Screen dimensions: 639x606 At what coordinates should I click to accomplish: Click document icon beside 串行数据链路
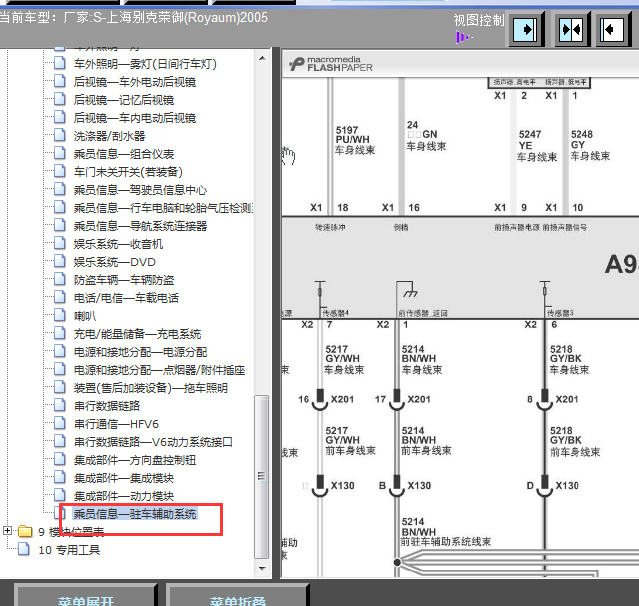click(x=59, y=405)
